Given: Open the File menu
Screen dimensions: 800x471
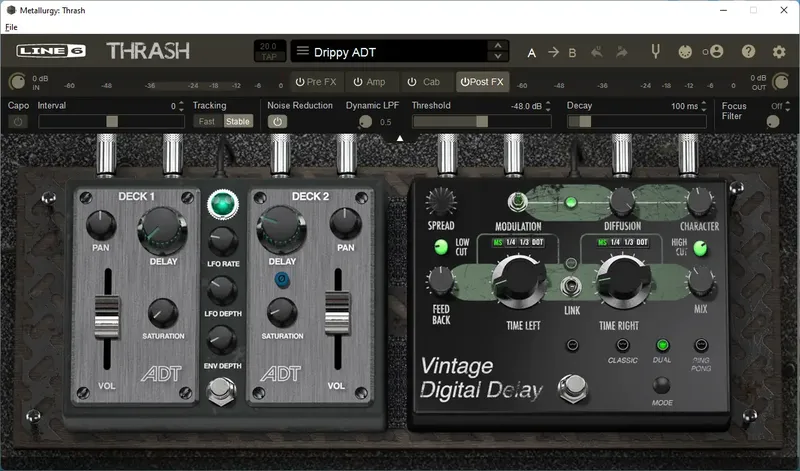Looking at the screenshot, I should pyautogui.click(x=11, y=27).
